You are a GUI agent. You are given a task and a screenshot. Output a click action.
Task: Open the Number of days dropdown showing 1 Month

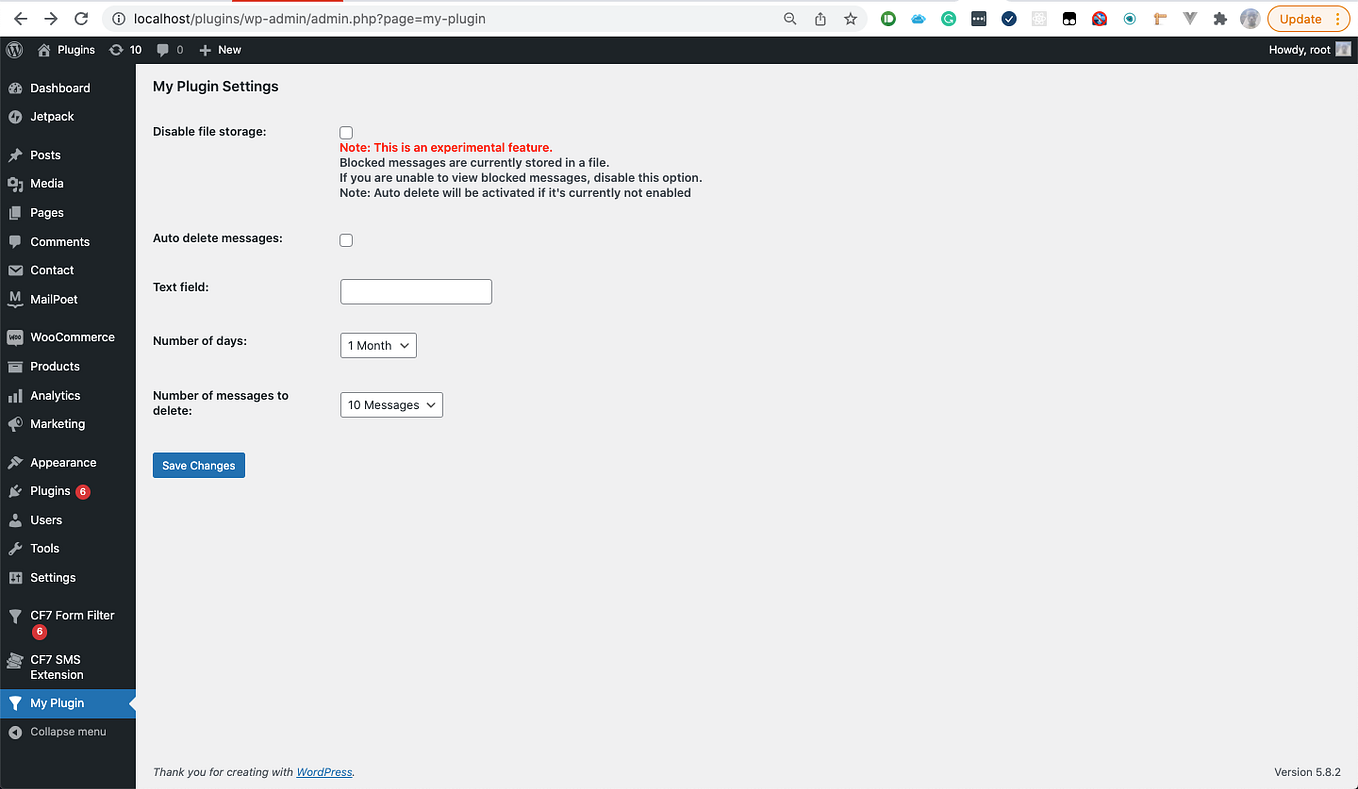click(x=378, y=345)
